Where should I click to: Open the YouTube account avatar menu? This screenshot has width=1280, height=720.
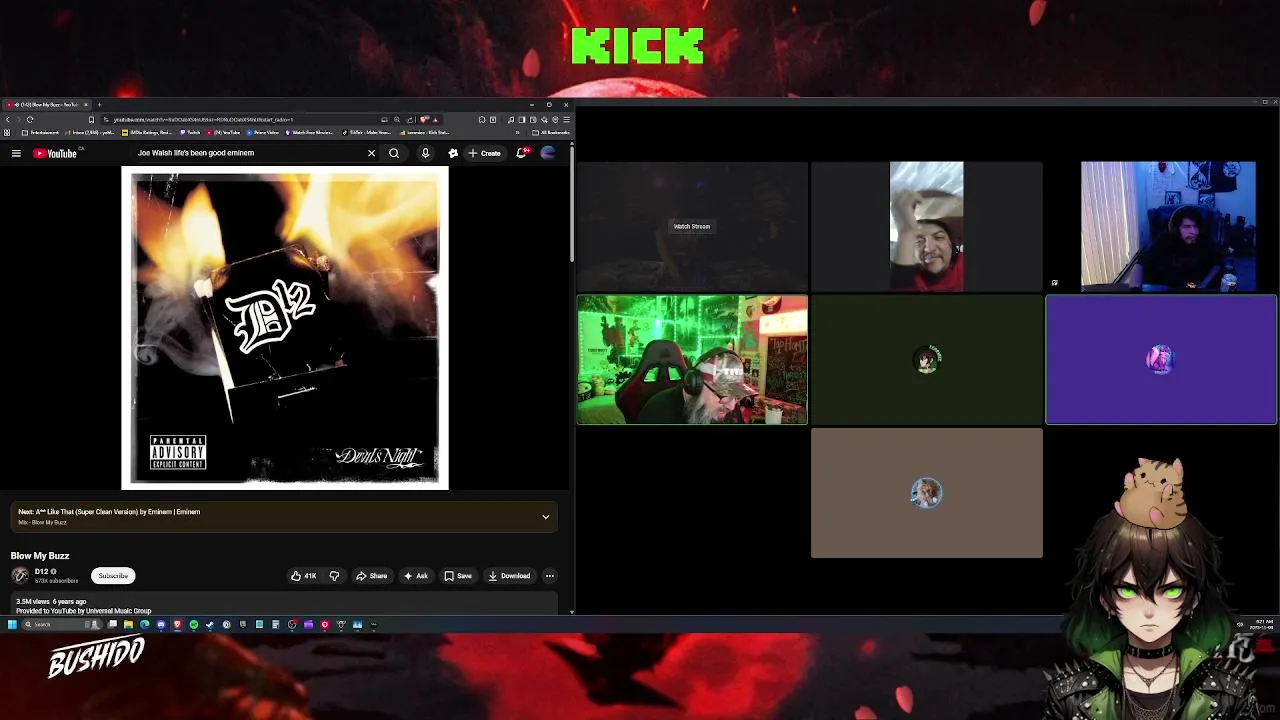pyautogui.click(x=548, y=153)
